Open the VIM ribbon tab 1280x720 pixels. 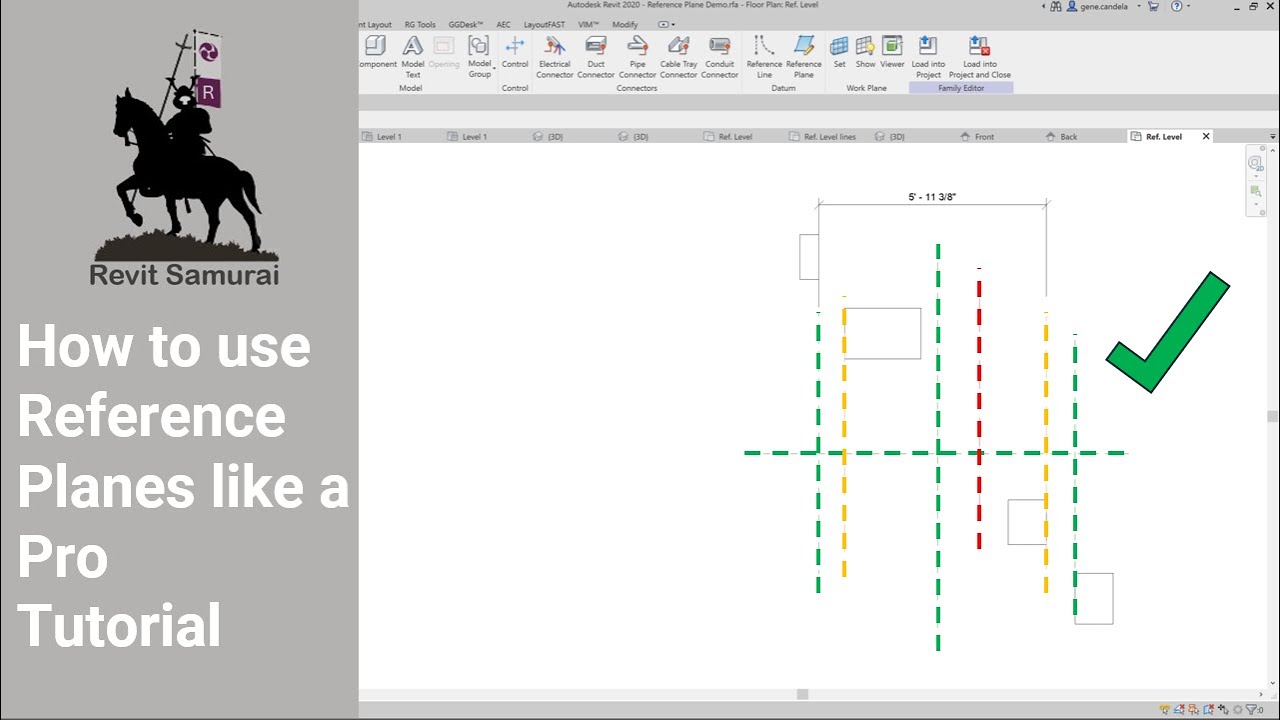click(x=588, y=24)
